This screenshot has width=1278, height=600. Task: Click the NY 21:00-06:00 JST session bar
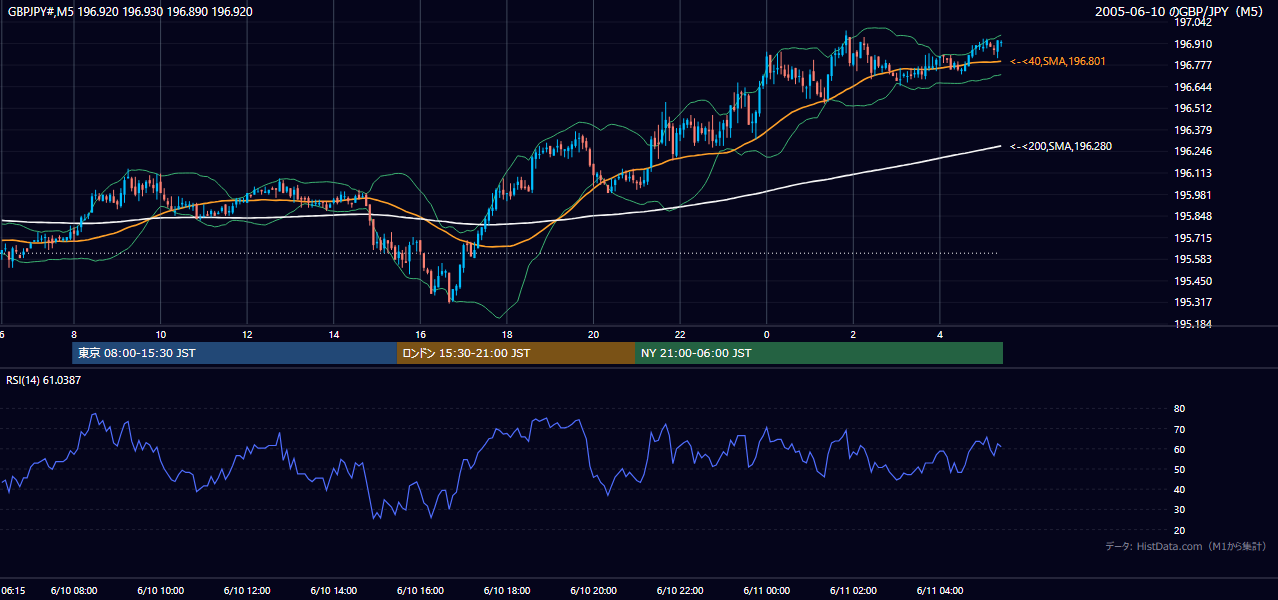point(819,353)
